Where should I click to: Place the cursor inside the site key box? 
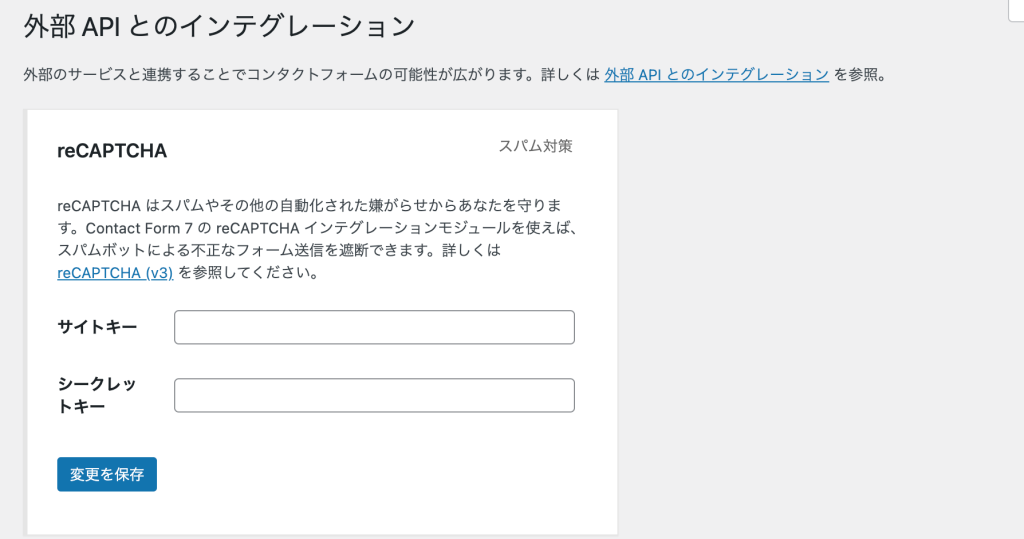click(x=374, y=327)
